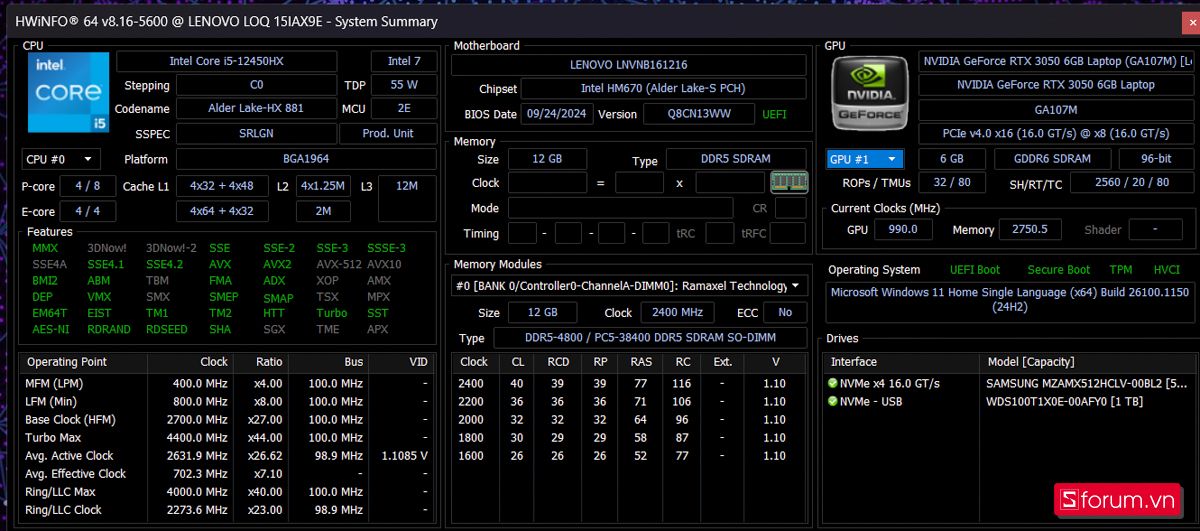Click the MCU value 2E

(404, 108)
